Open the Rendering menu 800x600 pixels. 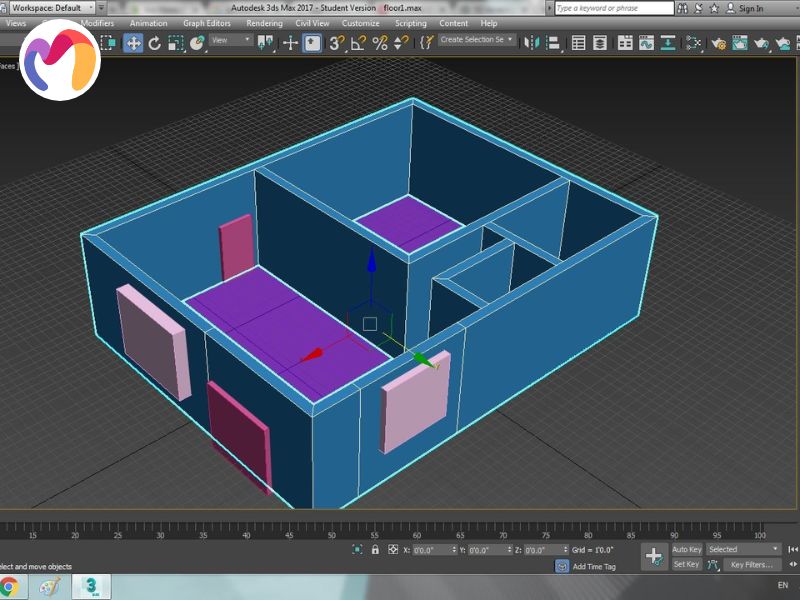point(264,23)
